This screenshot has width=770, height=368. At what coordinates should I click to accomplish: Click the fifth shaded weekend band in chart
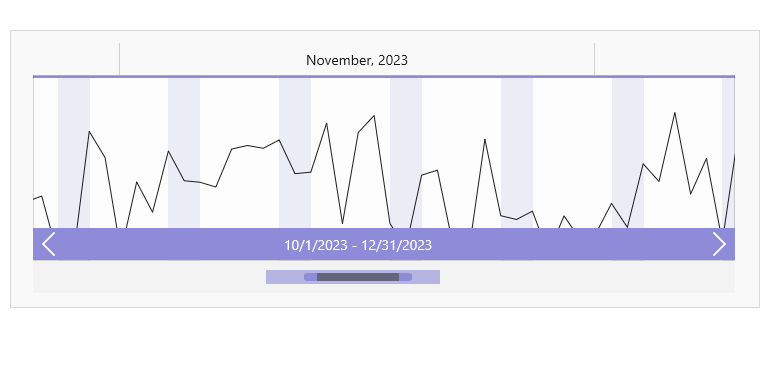tap(517, 153)
